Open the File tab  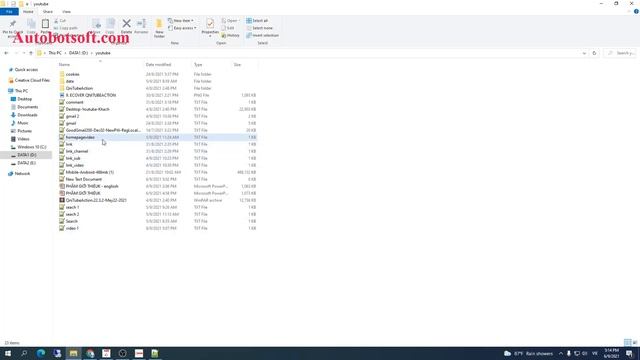(x=9, y=11)
